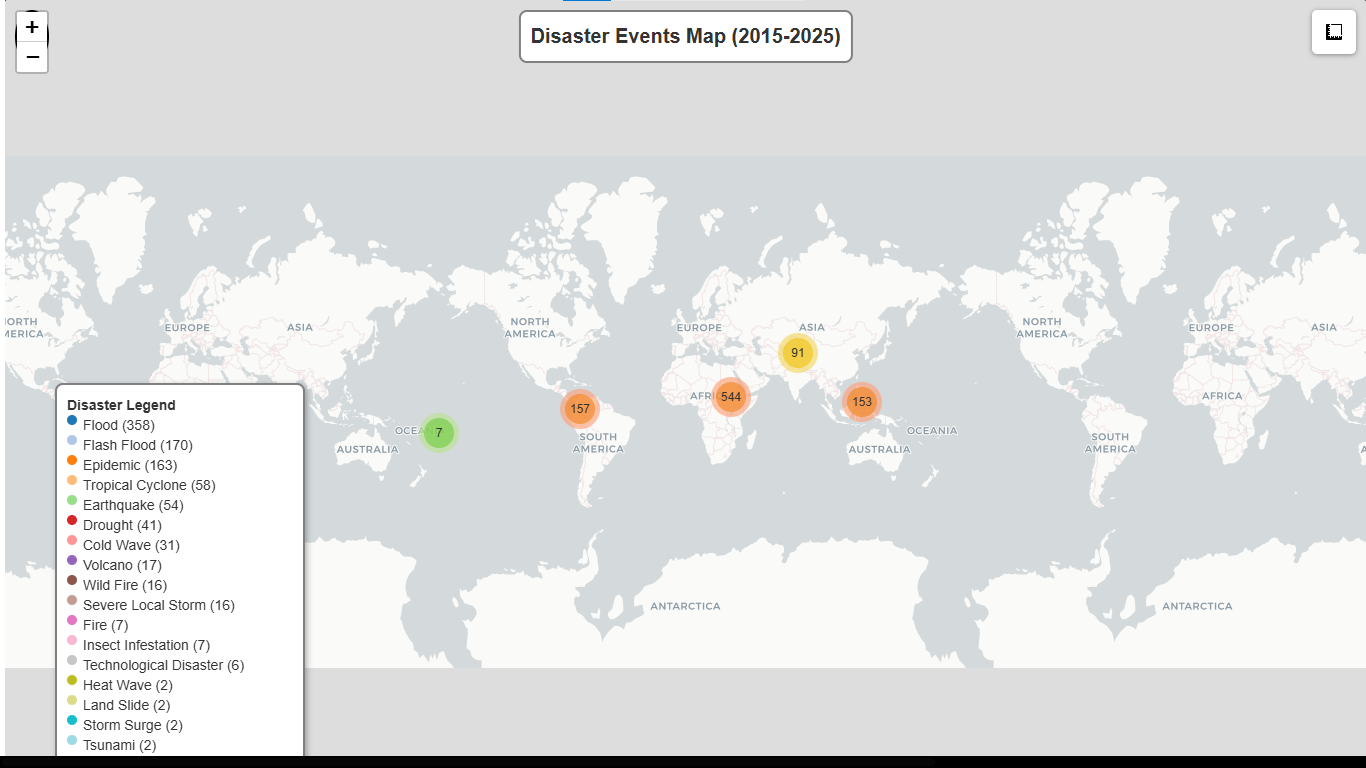Click the 'Disaster Legend' heading
The width and height of the screenshot is (1366, 768).
click(x=121, y=405)
